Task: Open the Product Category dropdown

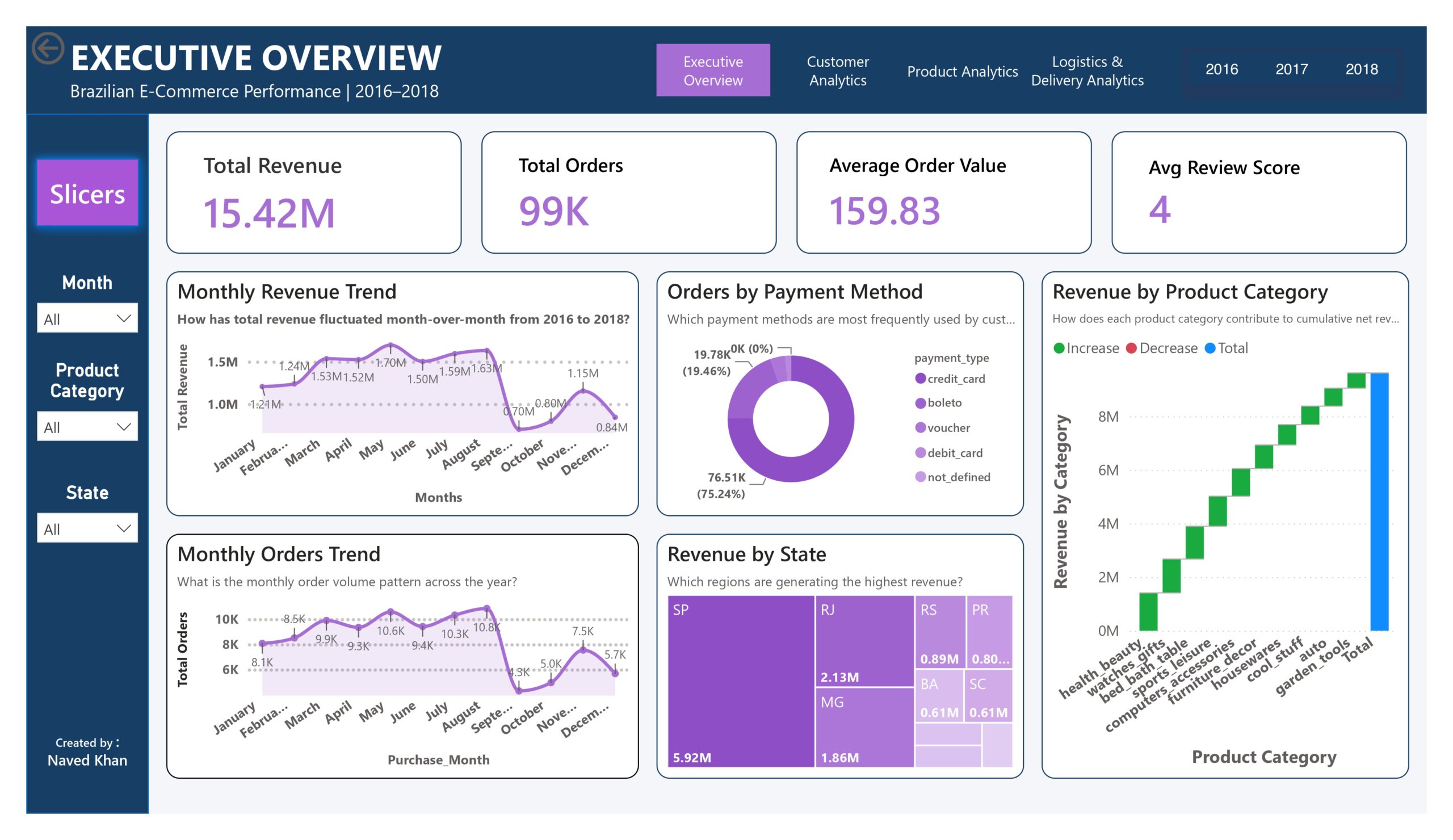Action: [87, 427]
